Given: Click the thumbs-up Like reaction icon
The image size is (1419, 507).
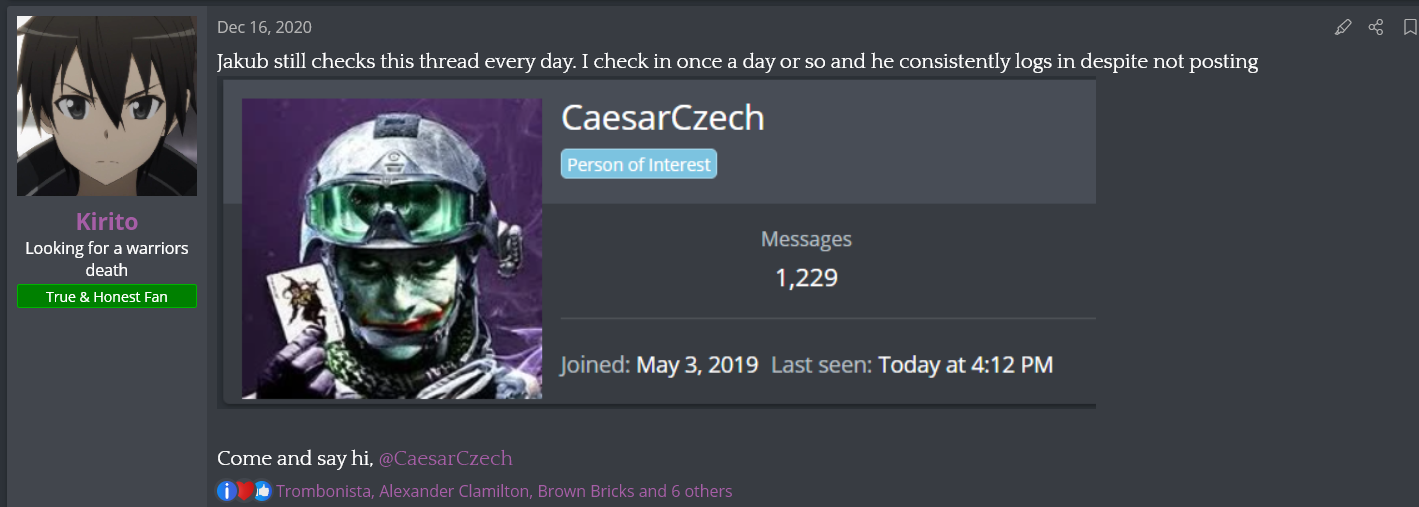Looking at the screenshot, I should tap(262, 491).
